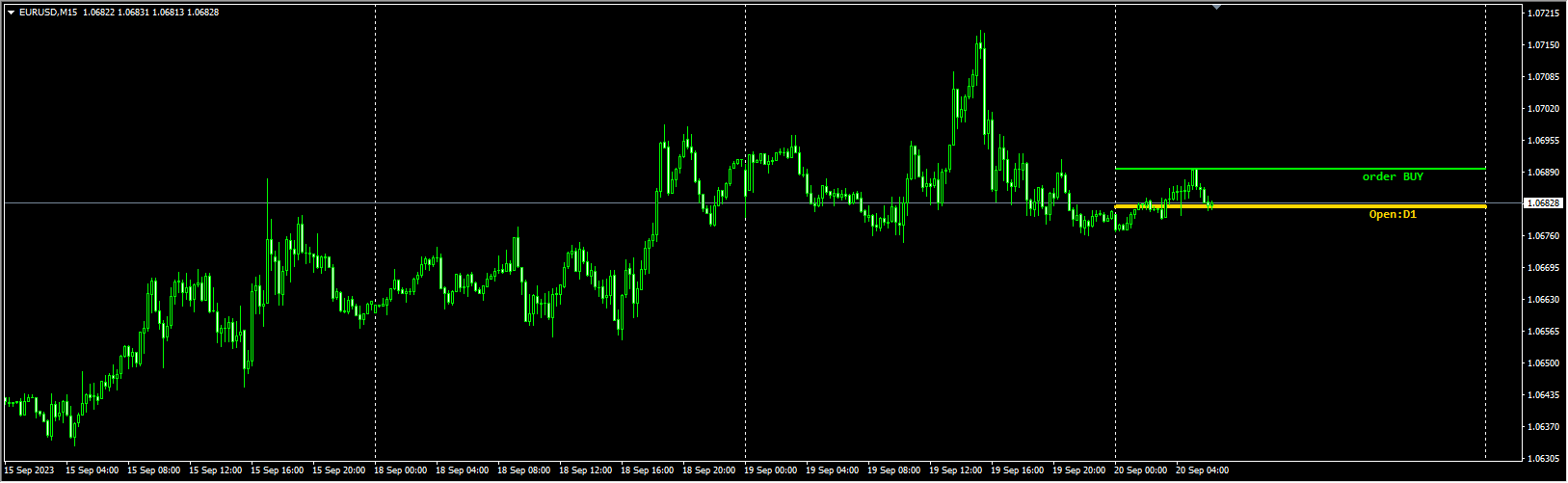Click the '19 Sep 16:00' time label
The image size is (1568, 483).
(x=1017, y=471)
